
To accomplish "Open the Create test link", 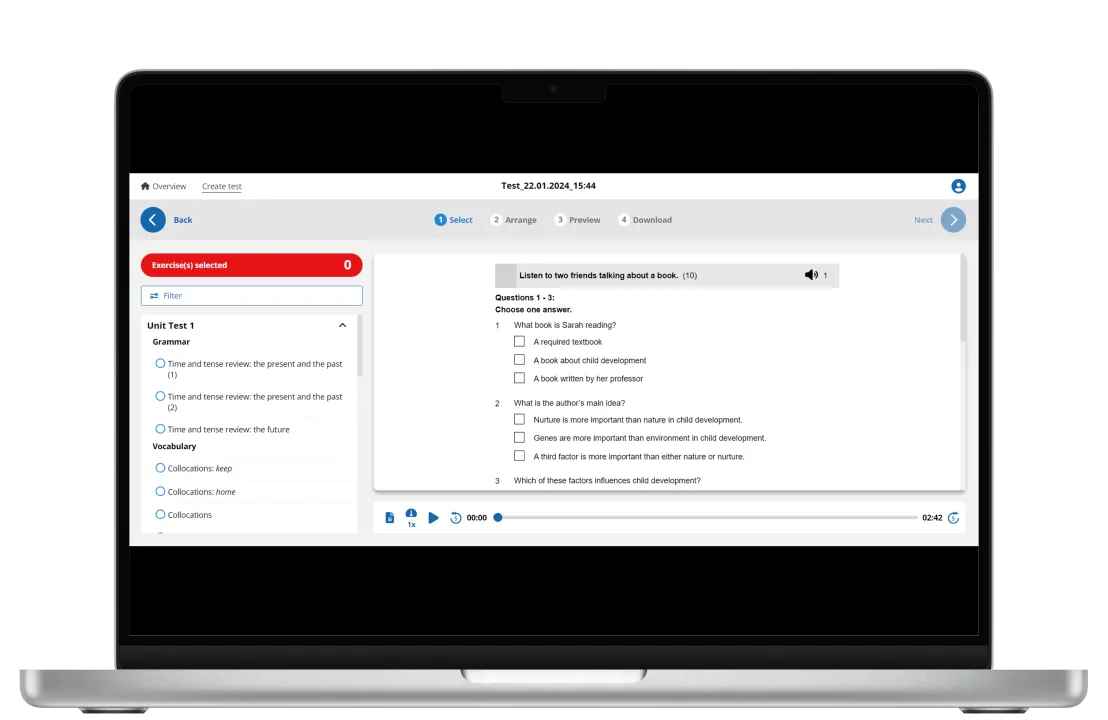I will click(221, 186).
